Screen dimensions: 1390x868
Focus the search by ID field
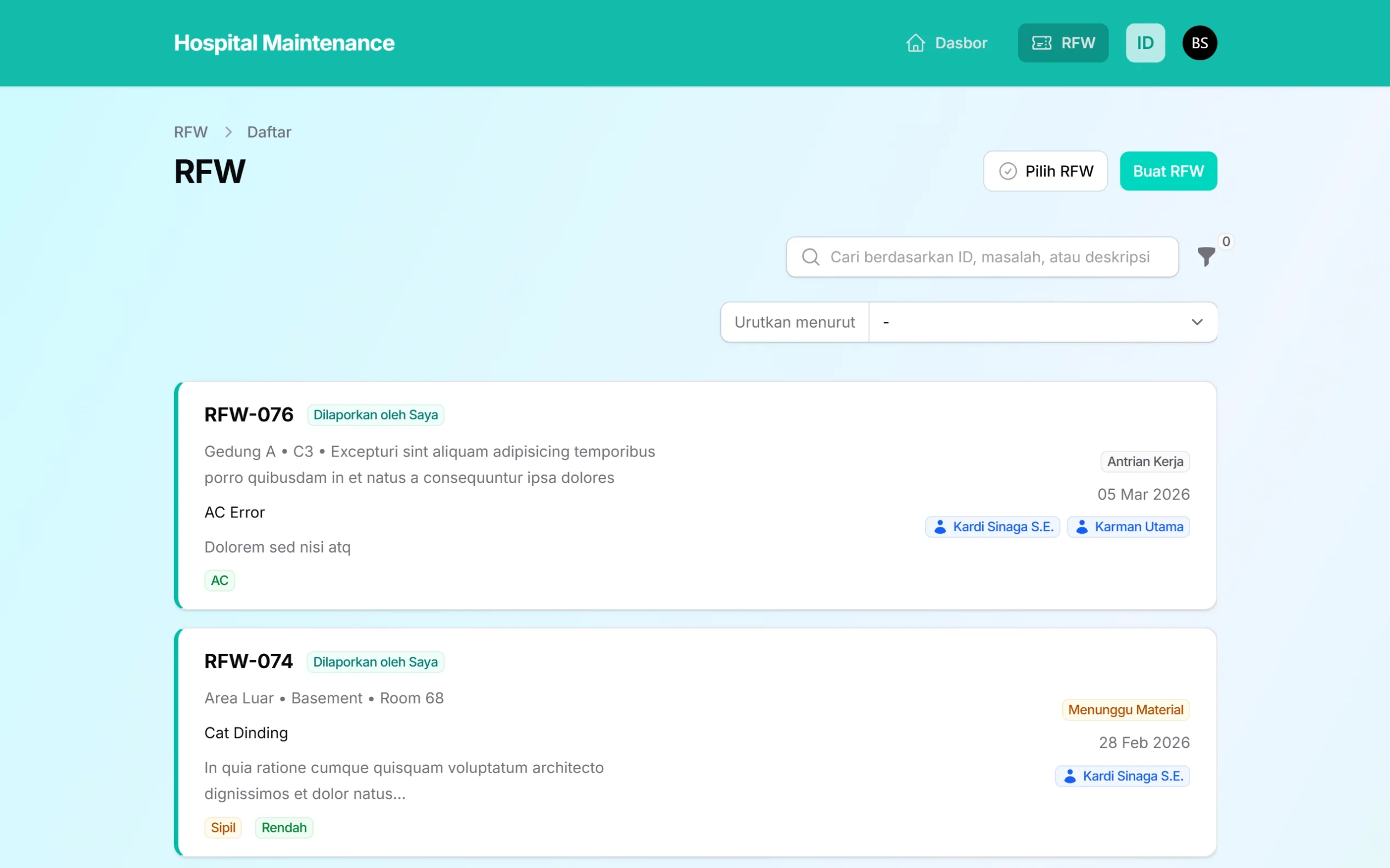coord(989,257)
